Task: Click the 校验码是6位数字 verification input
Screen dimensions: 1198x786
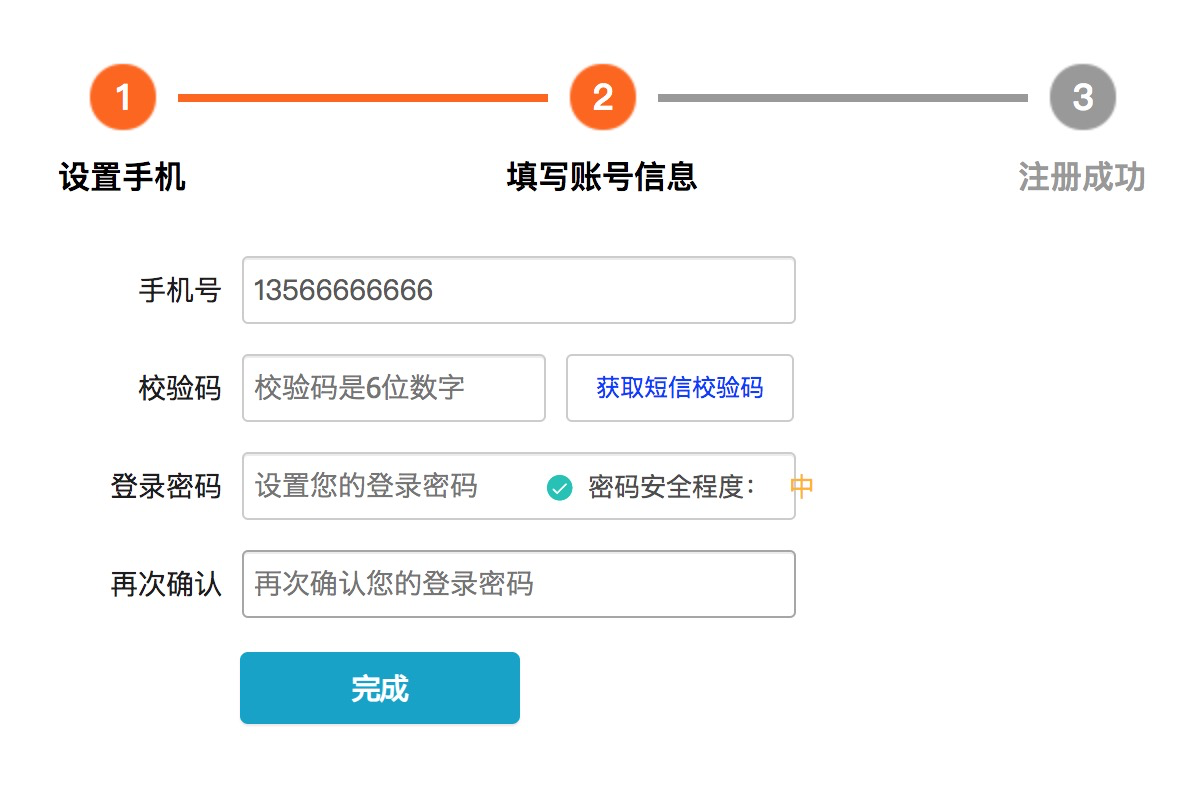Action: tap(394, 388)
